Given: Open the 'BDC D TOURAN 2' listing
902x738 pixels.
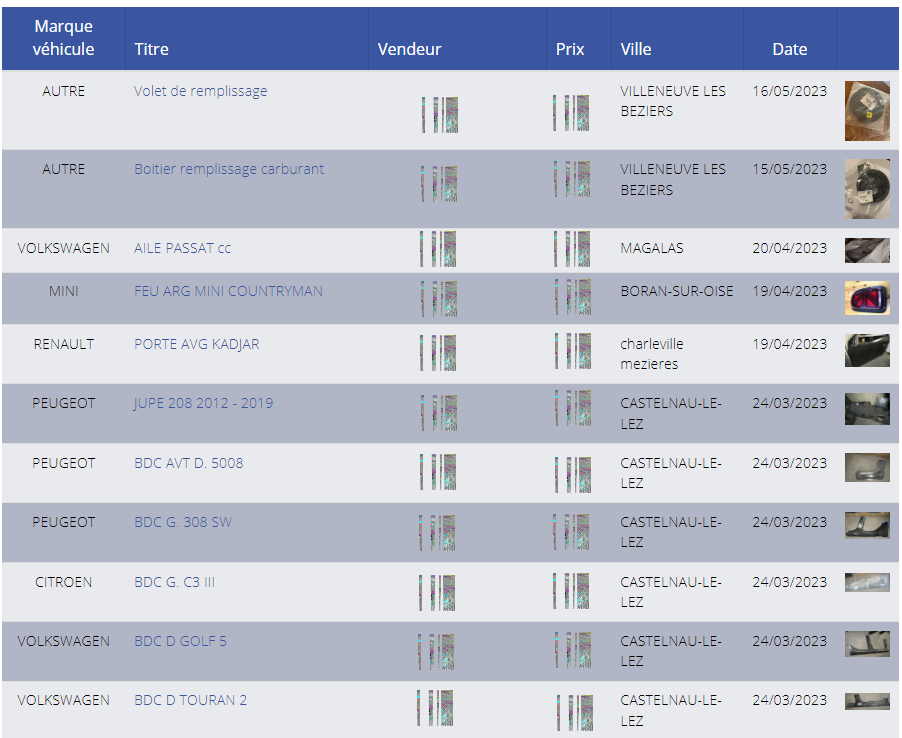Looking at the screenshot, I should click(x=190, y=700).
